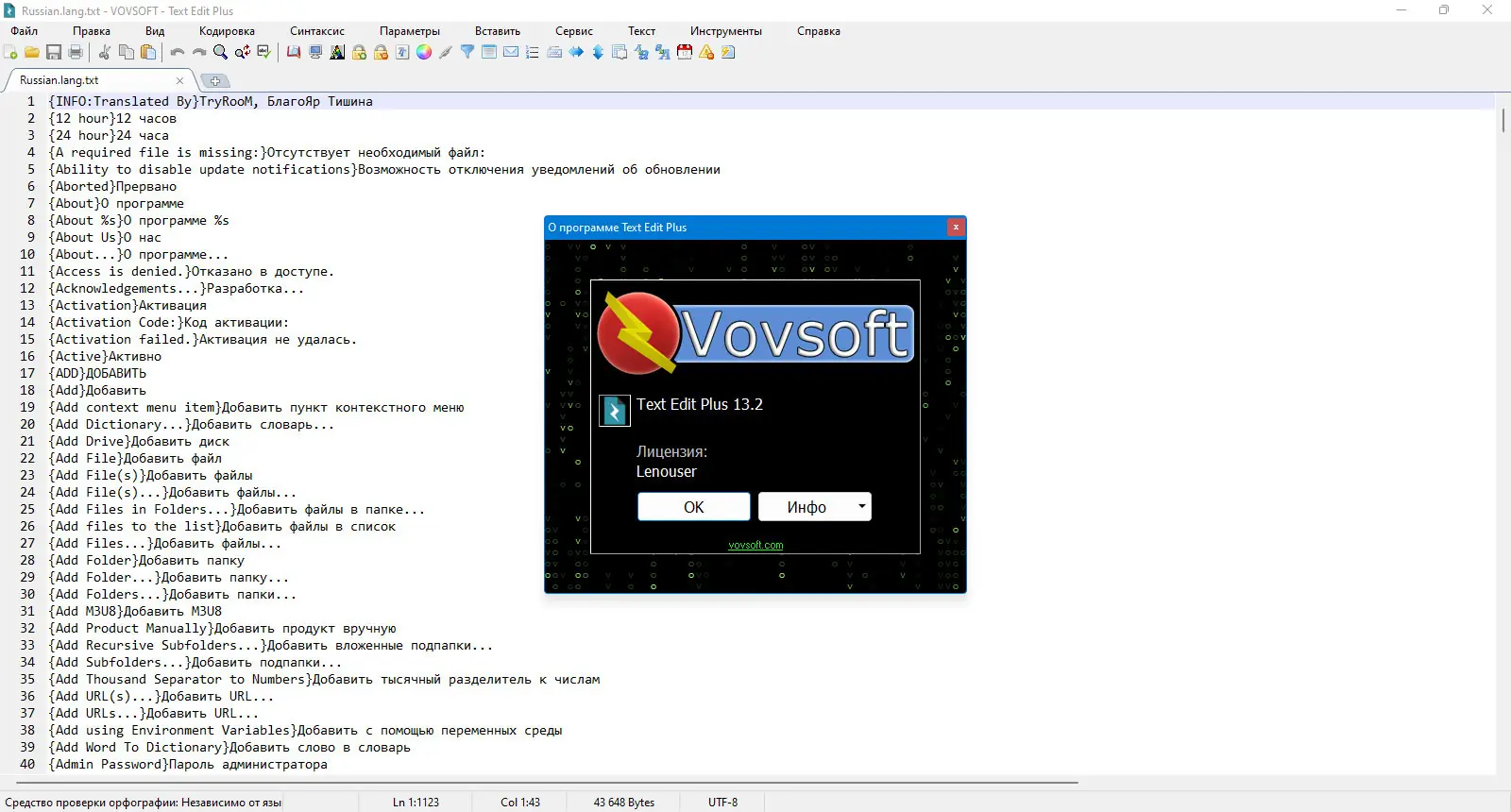1511x812 pixels.
Task: Run spell check with the abc checkmark icon
Action: 264,53
